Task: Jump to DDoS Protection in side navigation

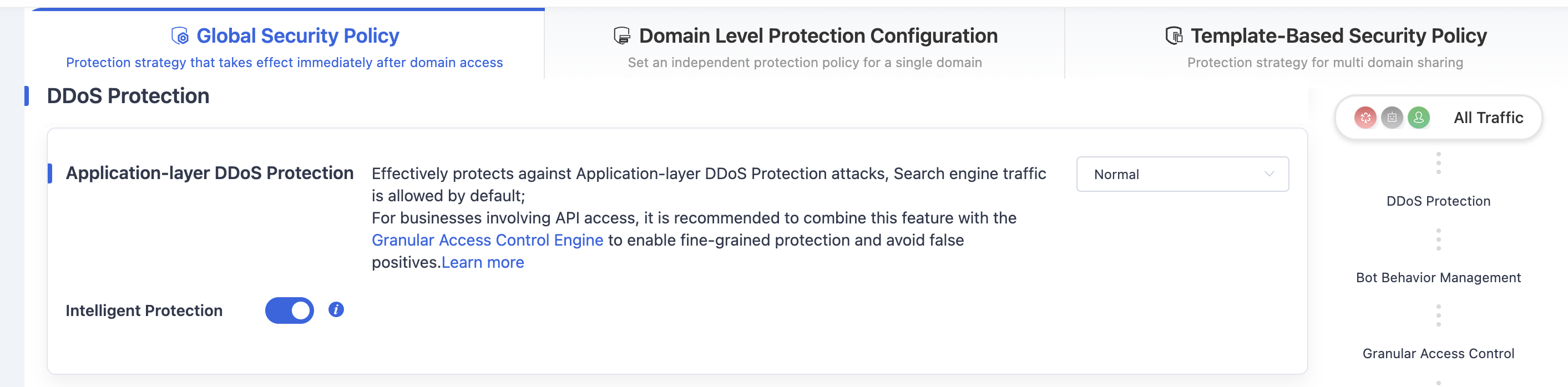Action: point(1438,201)
